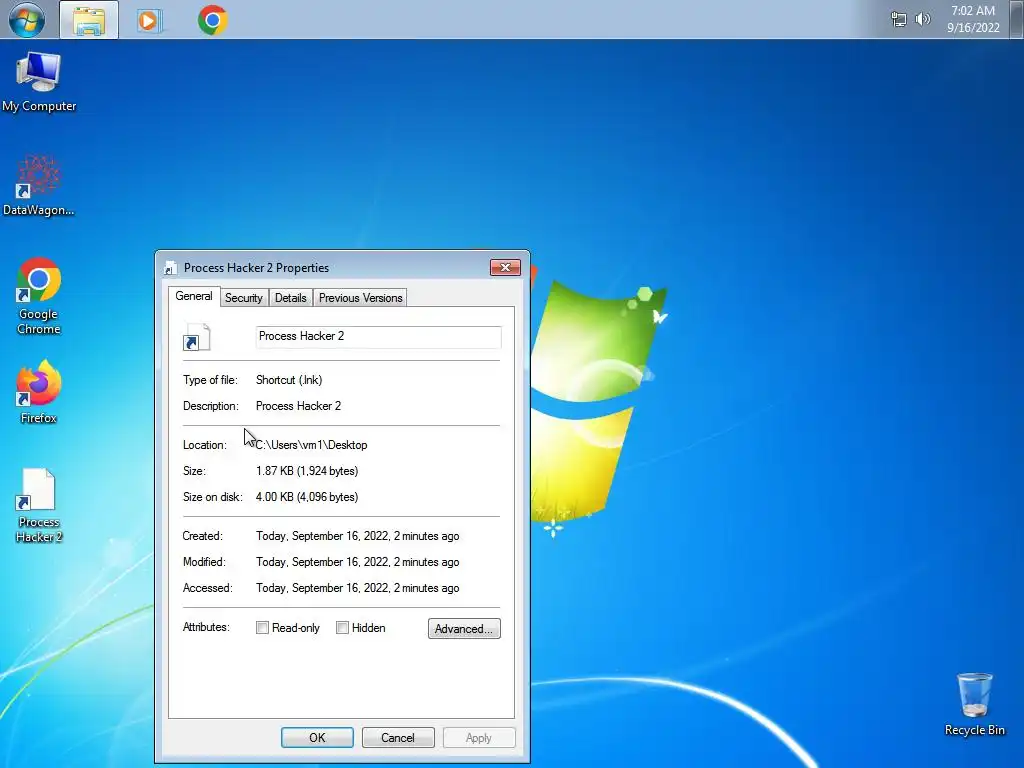Tick the Read-only checkbox

pyautogui.click(x=263, y=628)
